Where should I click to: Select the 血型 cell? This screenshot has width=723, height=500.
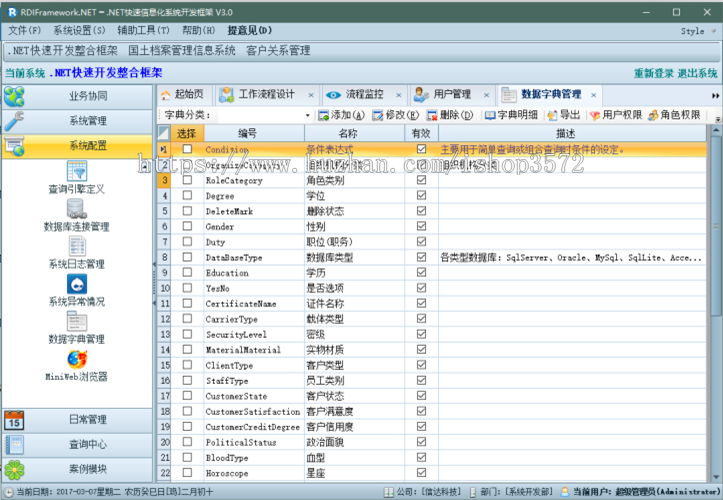pyautogui.click(x=354, y=458)
